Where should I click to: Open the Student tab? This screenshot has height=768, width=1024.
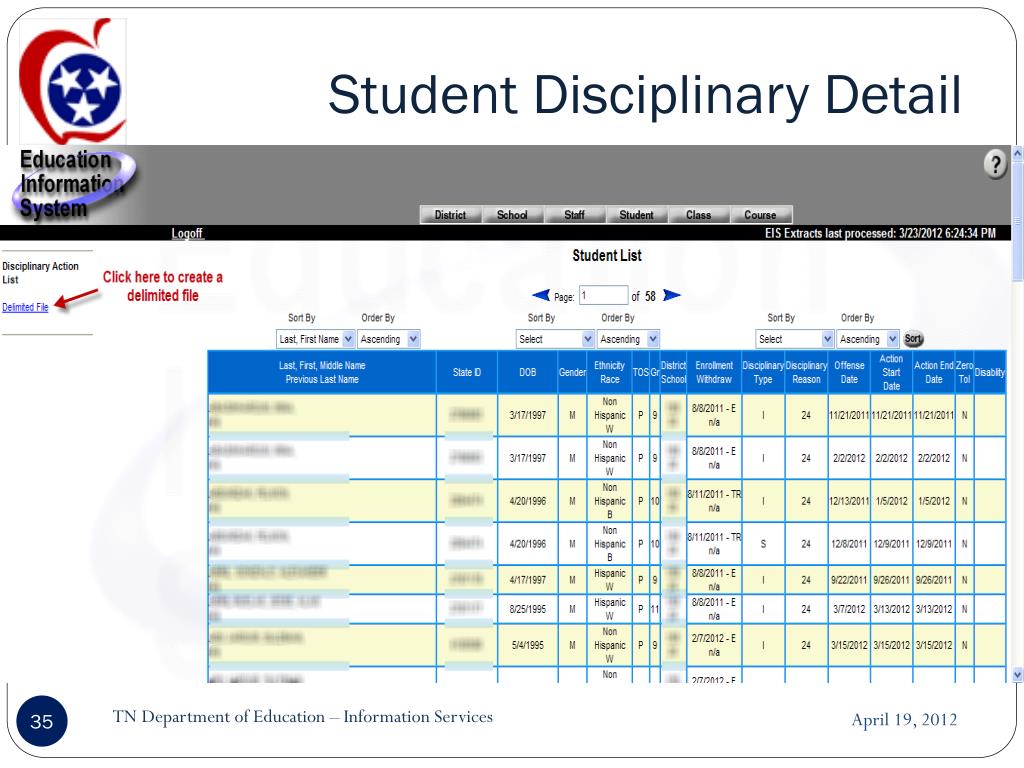(636, 215)
